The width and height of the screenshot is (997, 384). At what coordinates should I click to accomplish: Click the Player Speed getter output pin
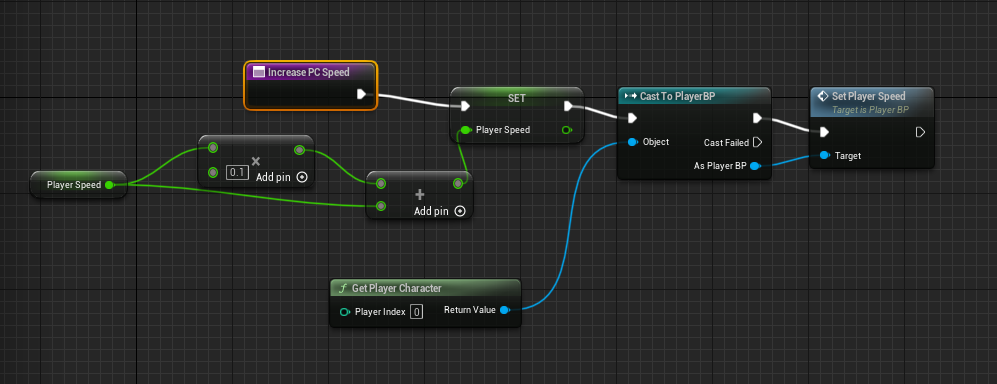109,185
